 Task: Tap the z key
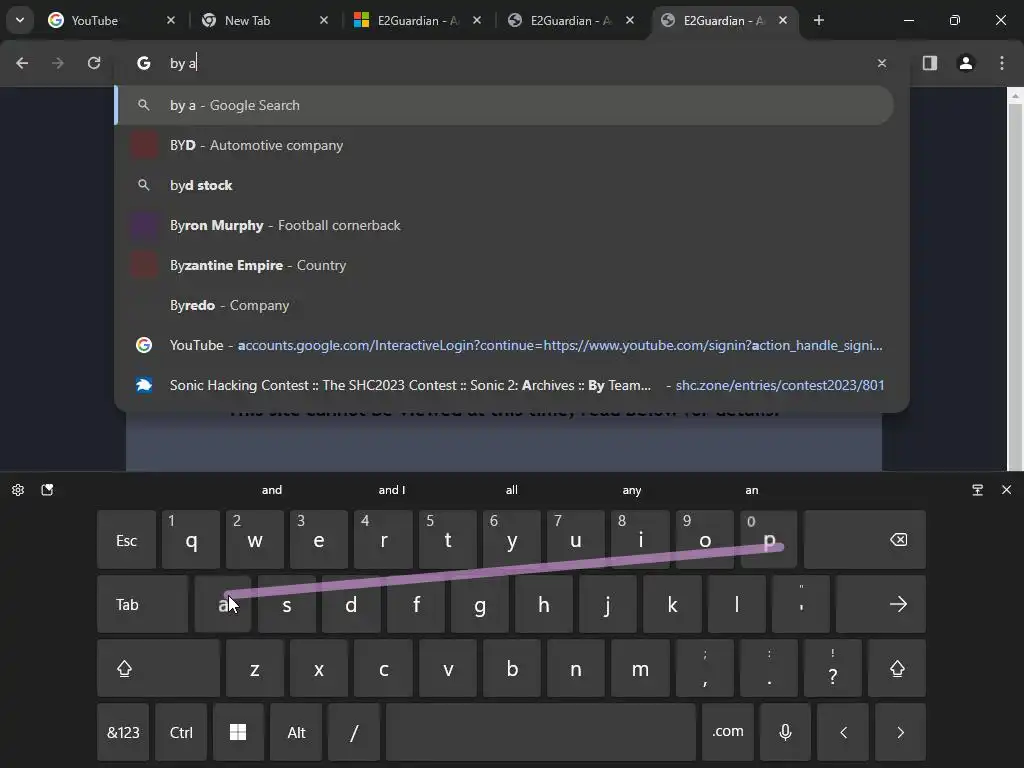255,668
